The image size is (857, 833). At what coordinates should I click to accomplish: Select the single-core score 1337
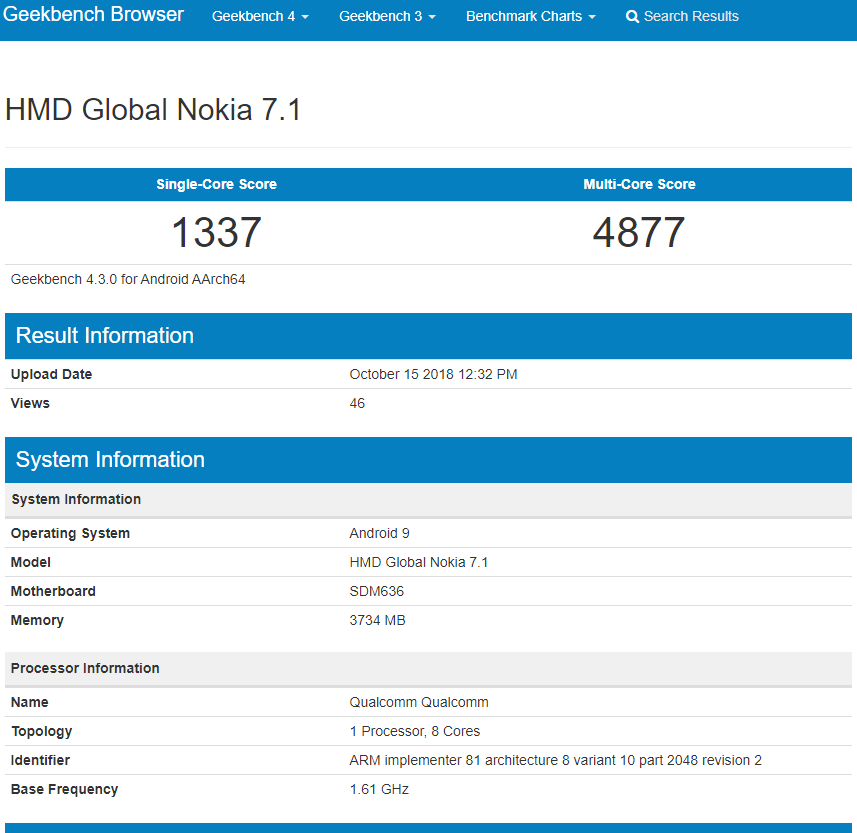(216, 232)
